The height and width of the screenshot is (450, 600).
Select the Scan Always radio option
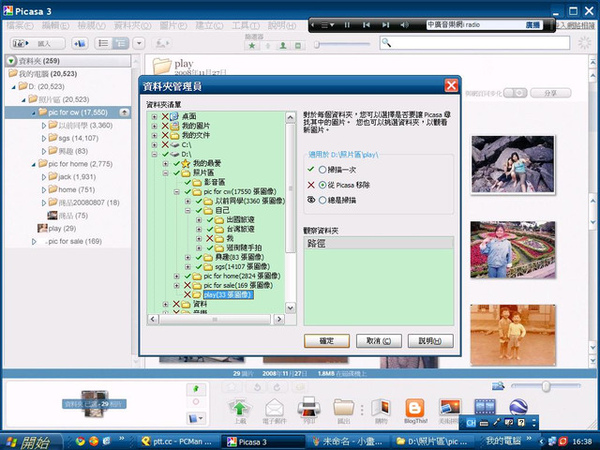click(323, 200)
